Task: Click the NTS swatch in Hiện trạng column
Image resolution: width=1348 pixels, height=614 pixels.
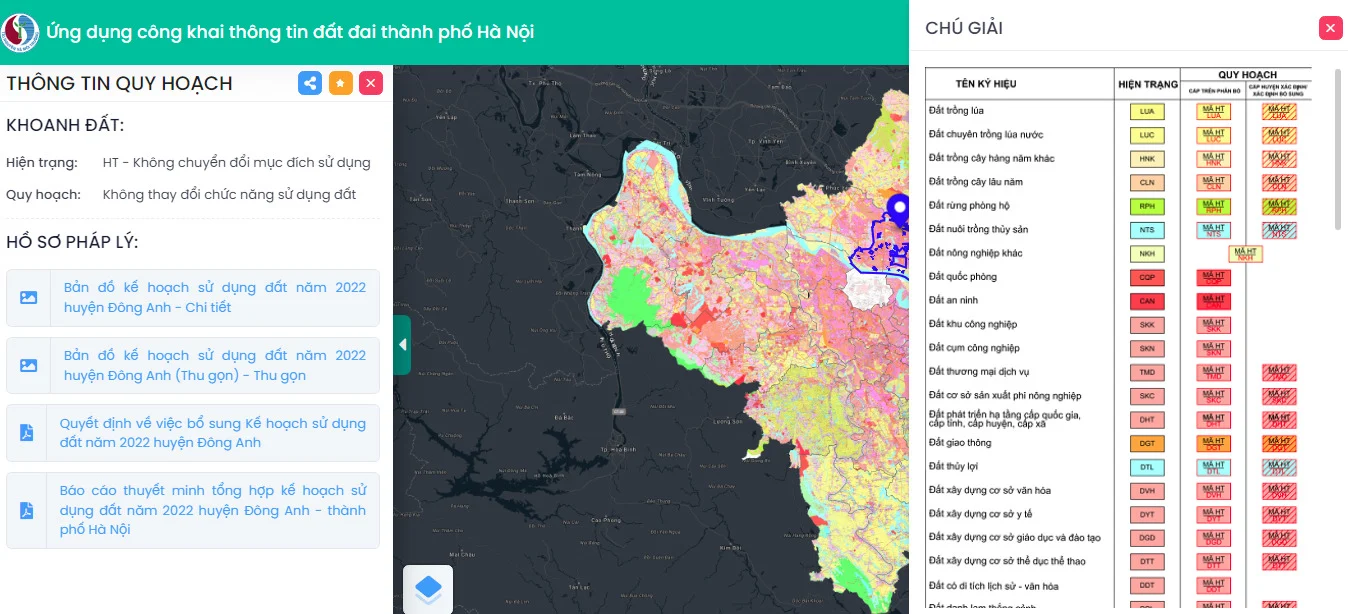Action: coord(1147,230)
